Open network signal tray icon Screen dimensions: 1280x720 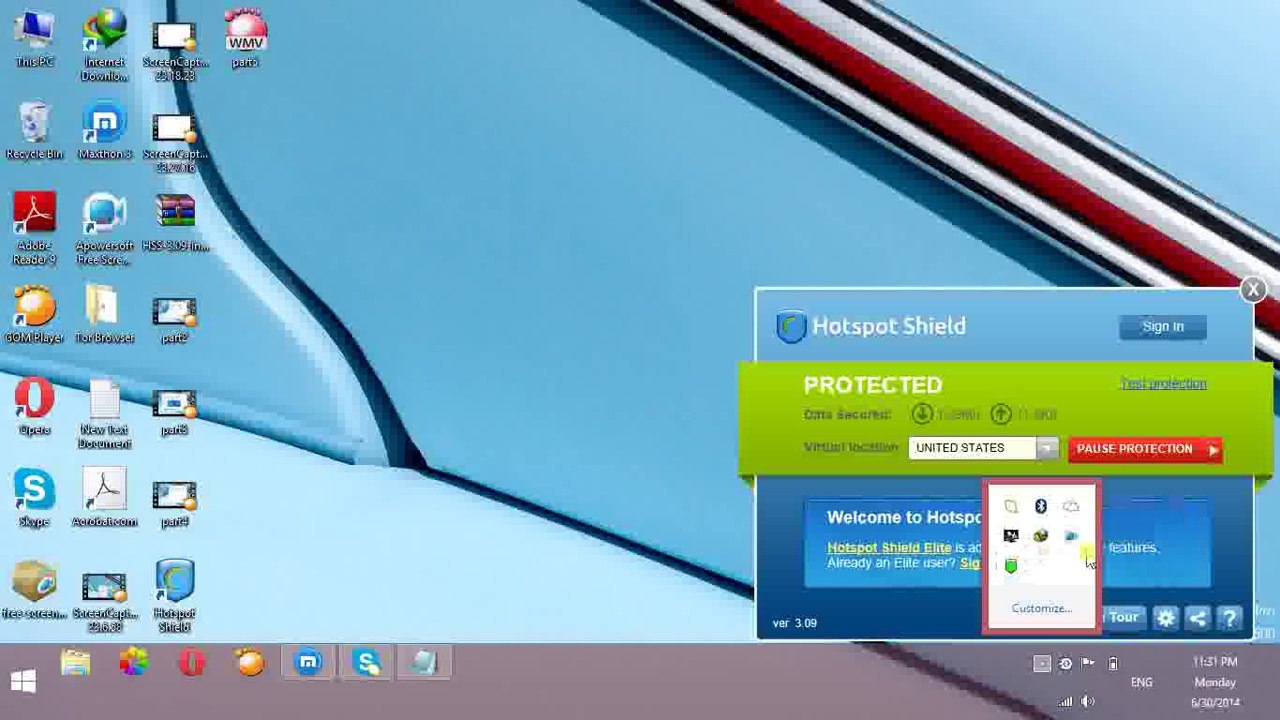coord(1065,702)
